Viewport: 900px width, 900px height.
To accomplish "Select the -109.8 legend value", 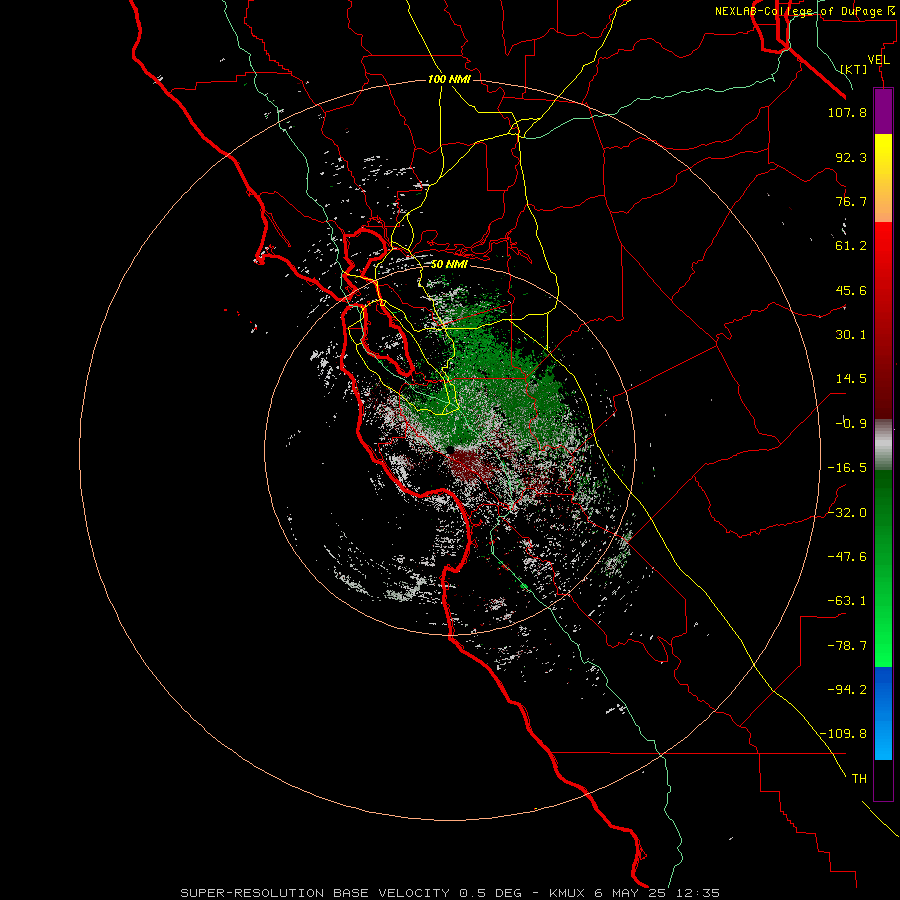I will tap(843, 734).
